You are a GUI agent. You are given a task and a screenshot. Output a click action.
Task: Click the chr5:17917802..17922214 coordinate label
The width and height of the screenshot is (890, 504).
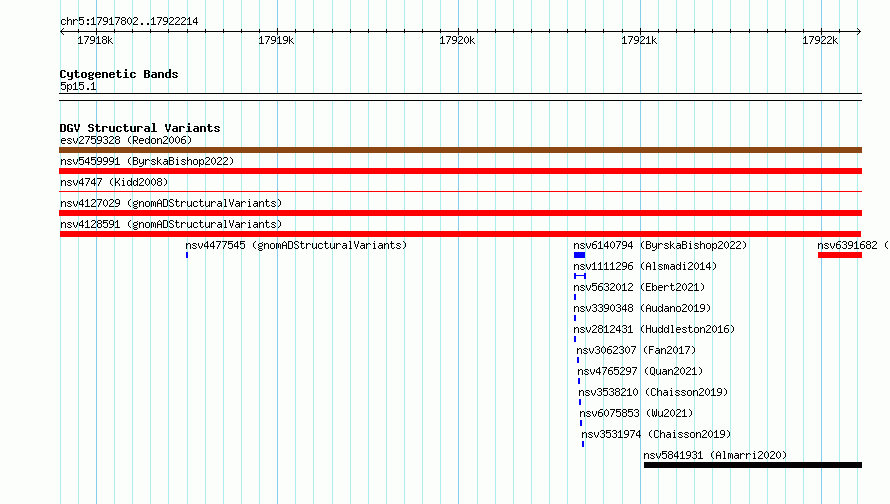(129, 22)
